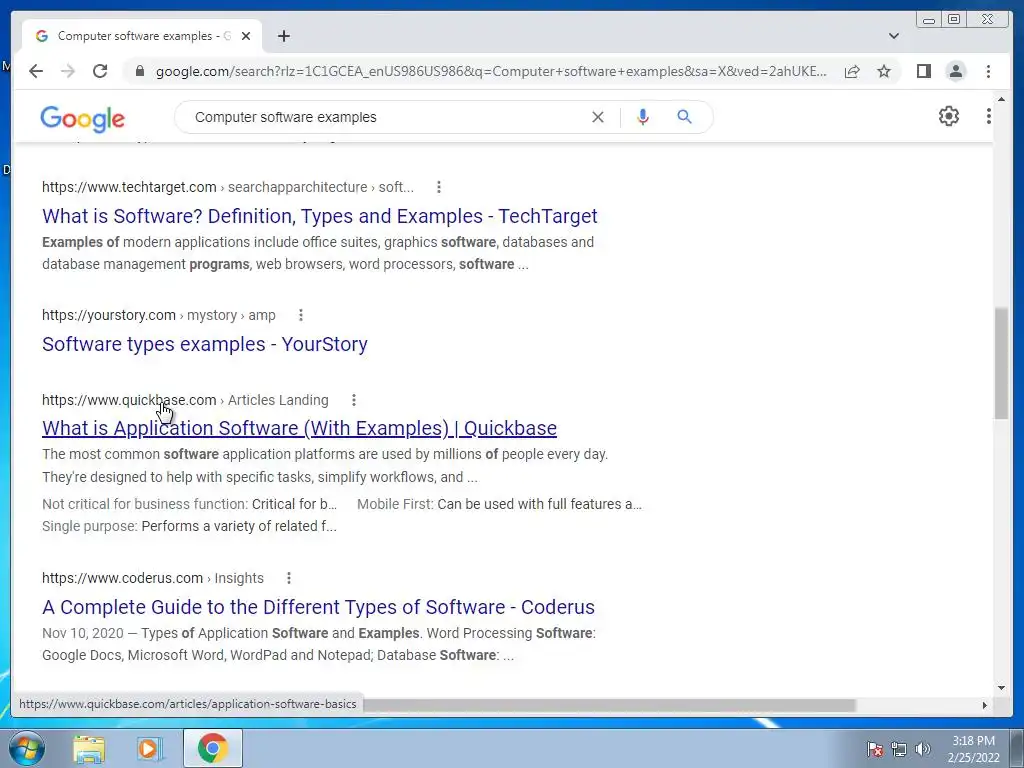Reload the current page

[x=100, y=71]
